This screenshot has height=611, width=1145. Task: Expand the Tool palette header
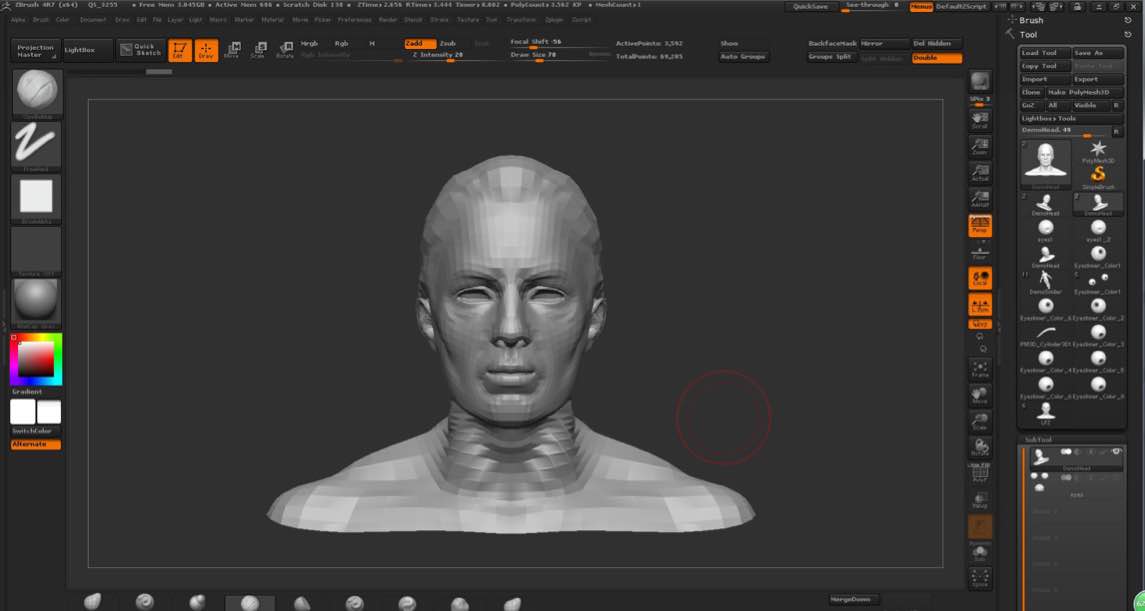[x=1028, y=35]
